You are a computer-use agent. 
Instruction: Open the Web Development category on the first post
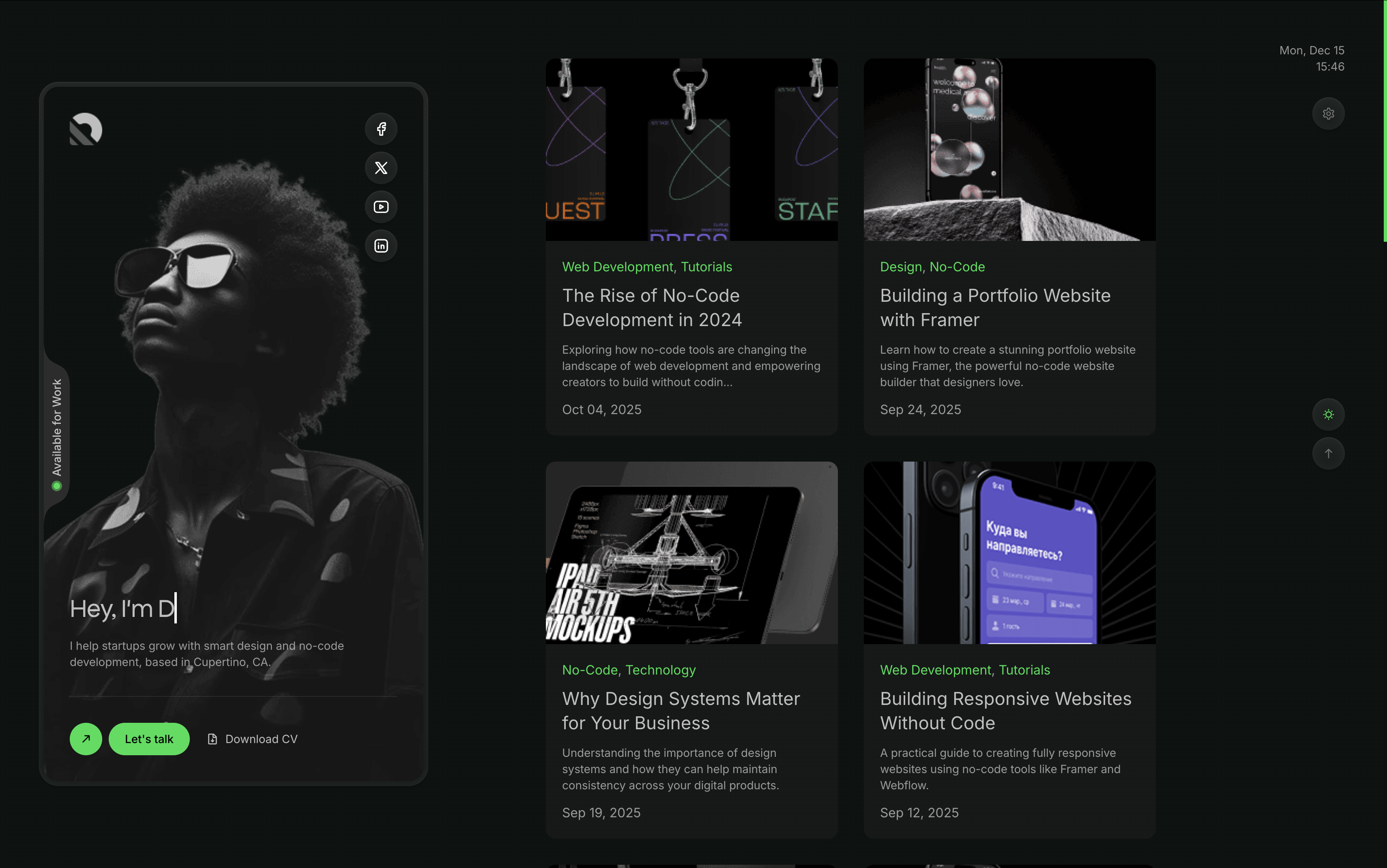tap(618, 267)
